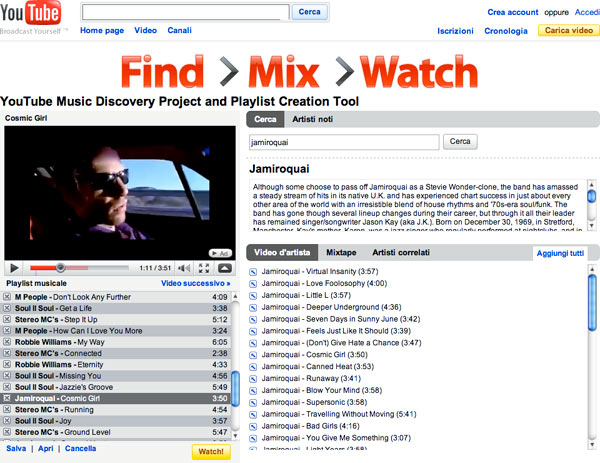This screenshot has width=600, height=463.
Task: Remove Stereo MC's - Running from playlist
Action: coord(7,409)
